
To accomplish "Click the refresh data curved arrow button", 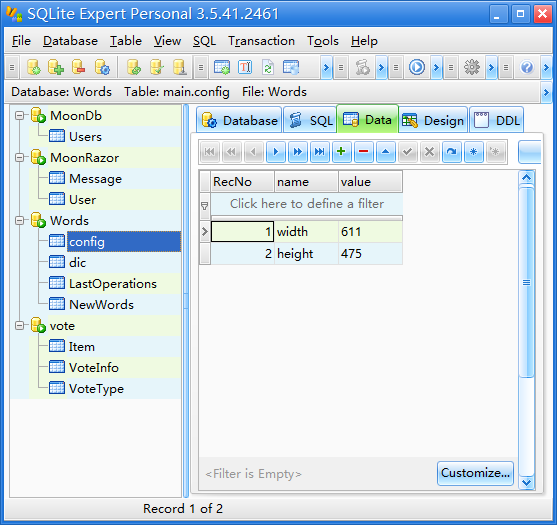I will point(451,152).
